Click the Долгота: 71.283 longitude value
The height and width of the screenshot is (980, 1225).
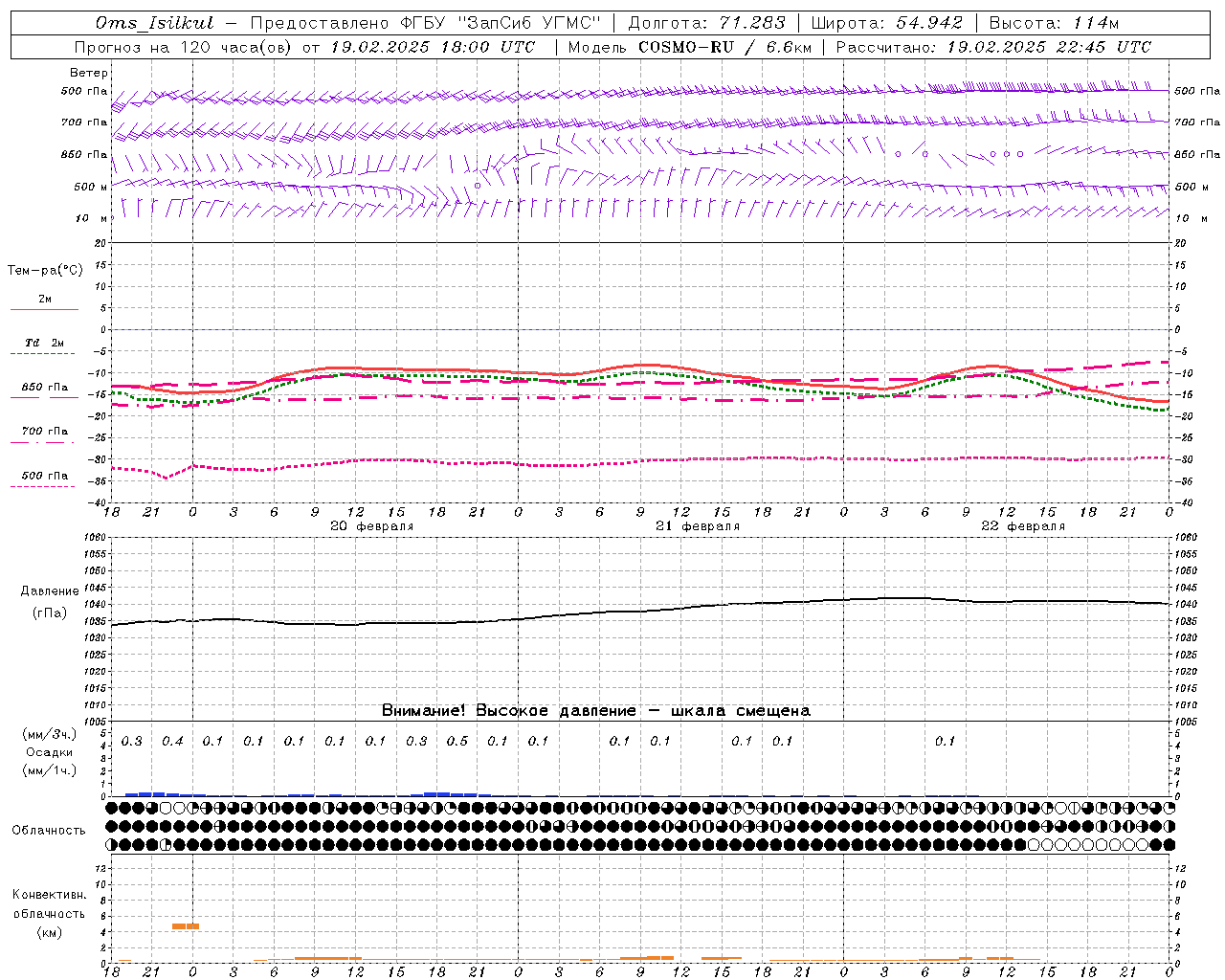click(706, 23)
